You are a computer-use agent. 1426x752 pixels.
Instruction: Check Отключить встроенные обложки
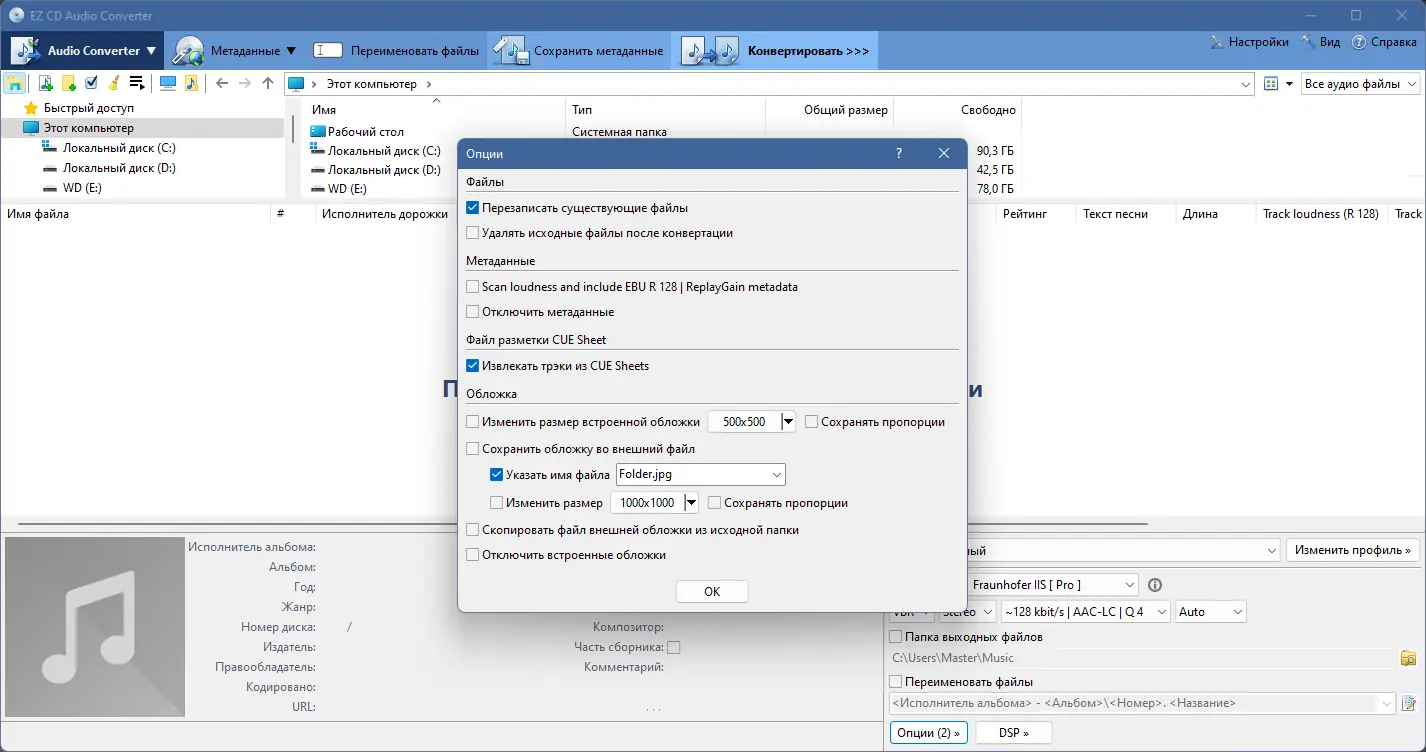(473, 555)
